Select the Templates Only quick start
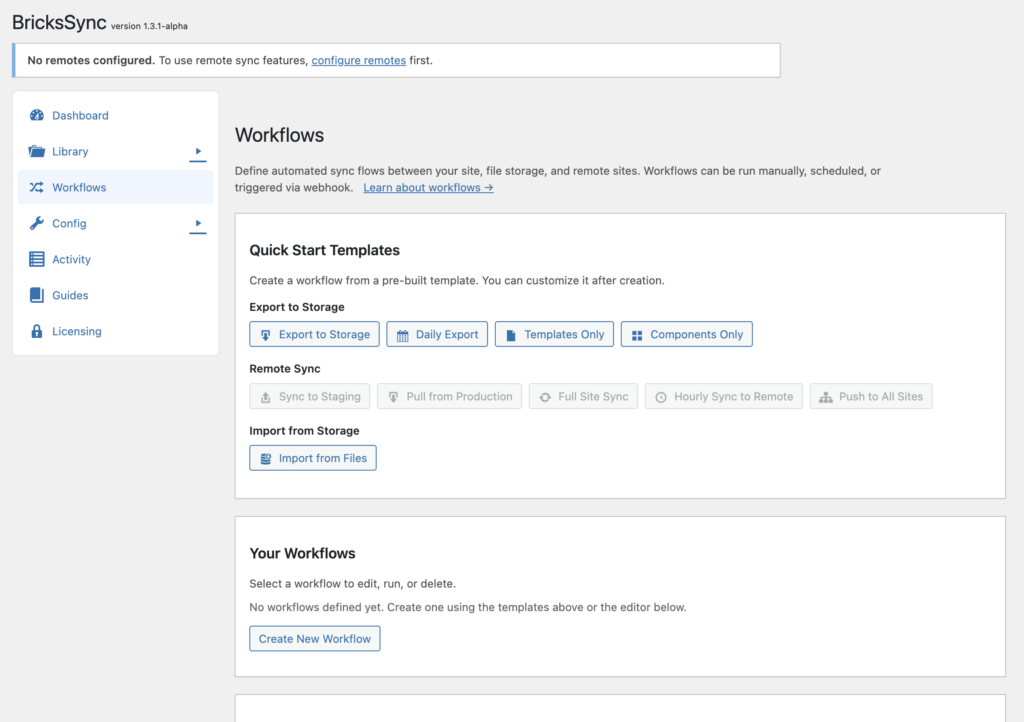The image size is (1024, 722). 554,335
